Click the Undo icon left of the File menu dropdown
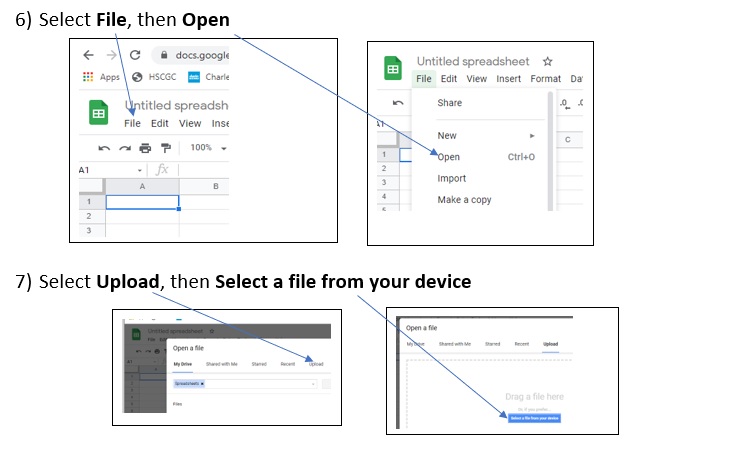Image resolution: width=742 pixels, height=460 pixels. pyautogui.click(x=398, y=103)
